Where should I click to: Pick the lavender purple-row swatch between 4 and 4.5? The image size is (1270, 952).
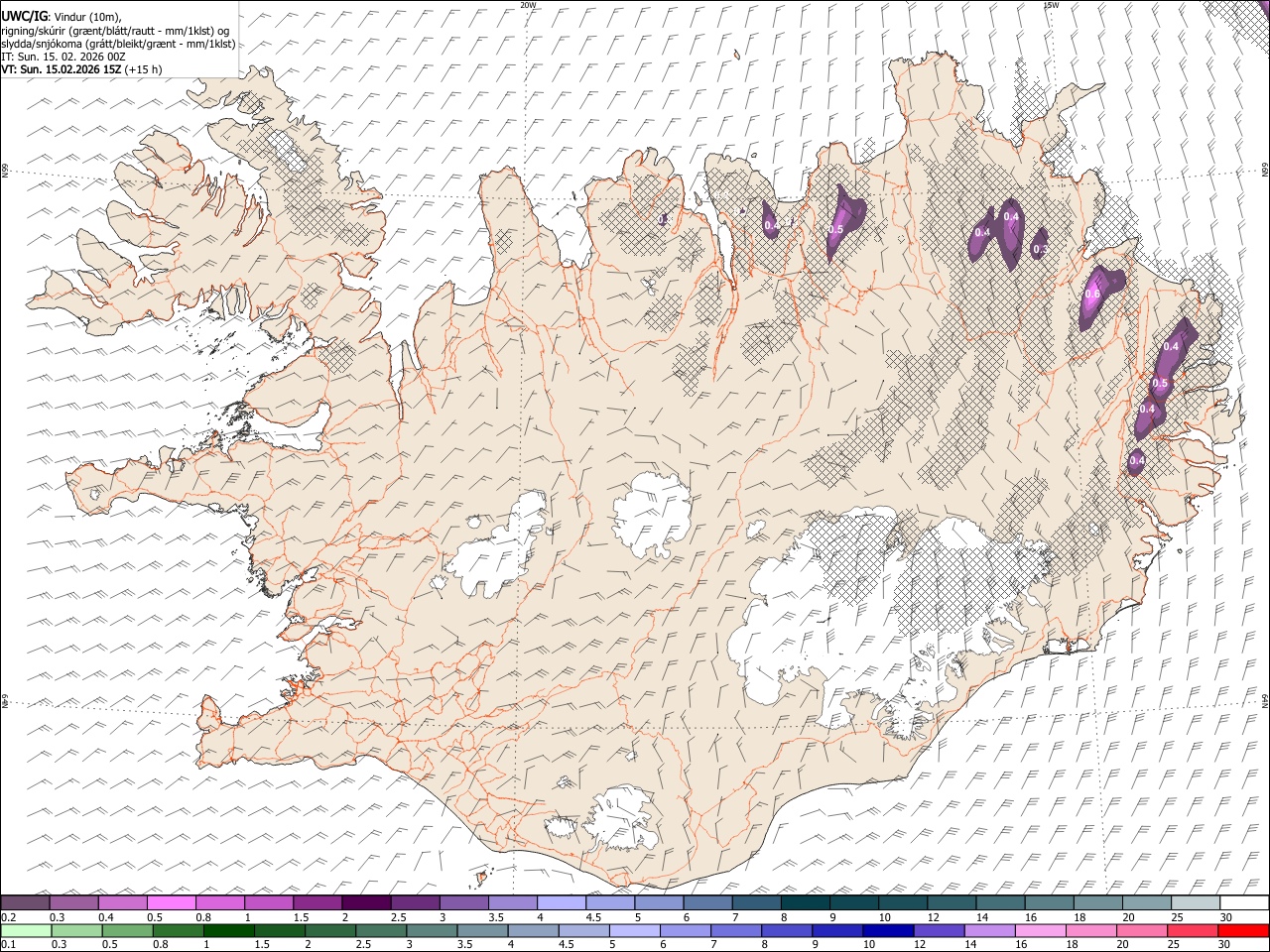[561, 902]
